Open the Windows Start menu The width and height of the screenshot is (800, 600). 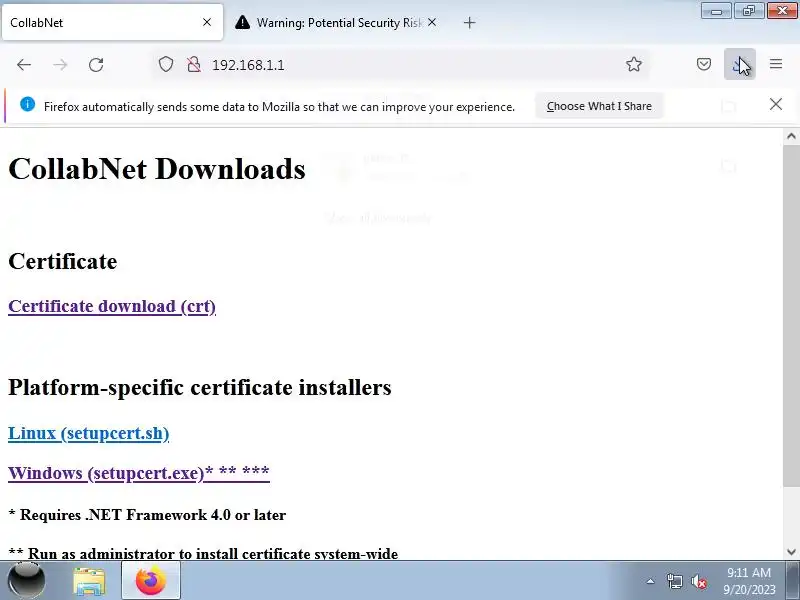point(26,581)
